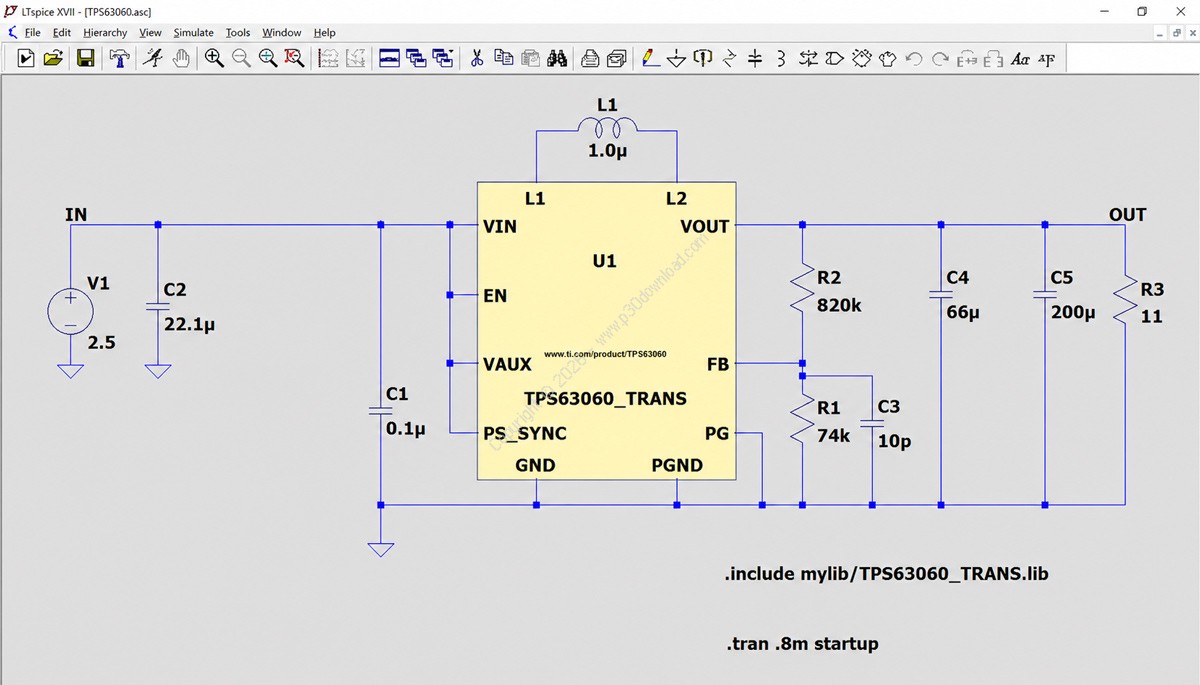Click the C4 value 66µ
This screenshot has height=685, width=1200.
(963, 312)
